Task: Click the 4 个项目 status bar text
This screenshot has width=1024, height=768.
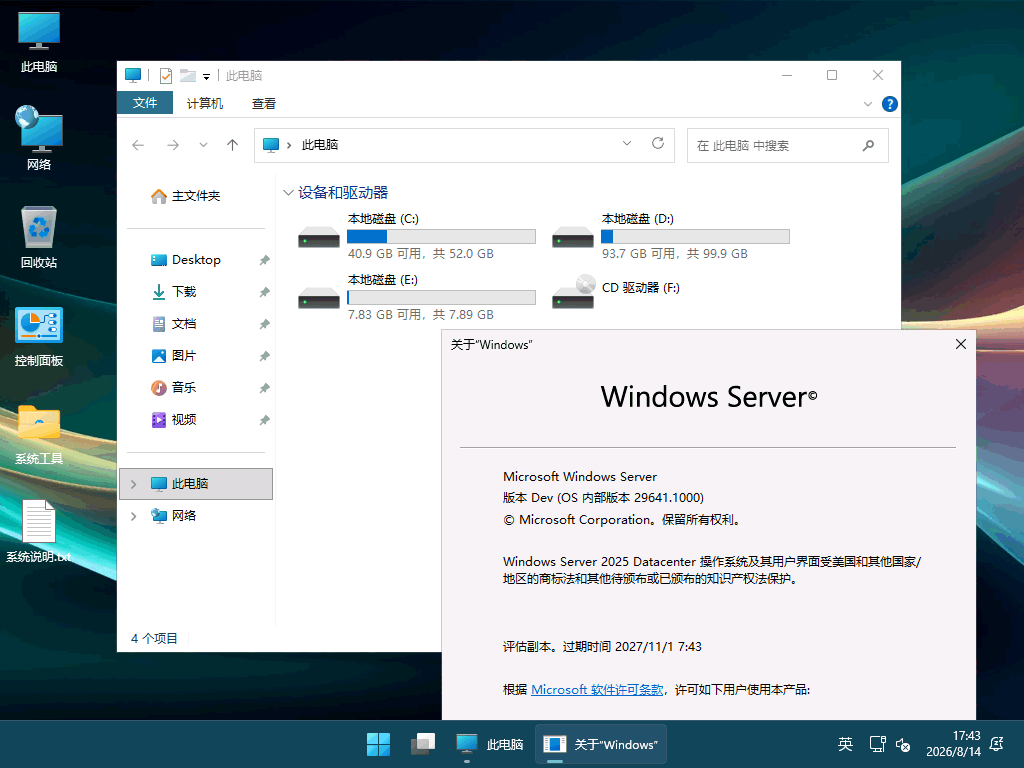Action: [x=154, y=639]
